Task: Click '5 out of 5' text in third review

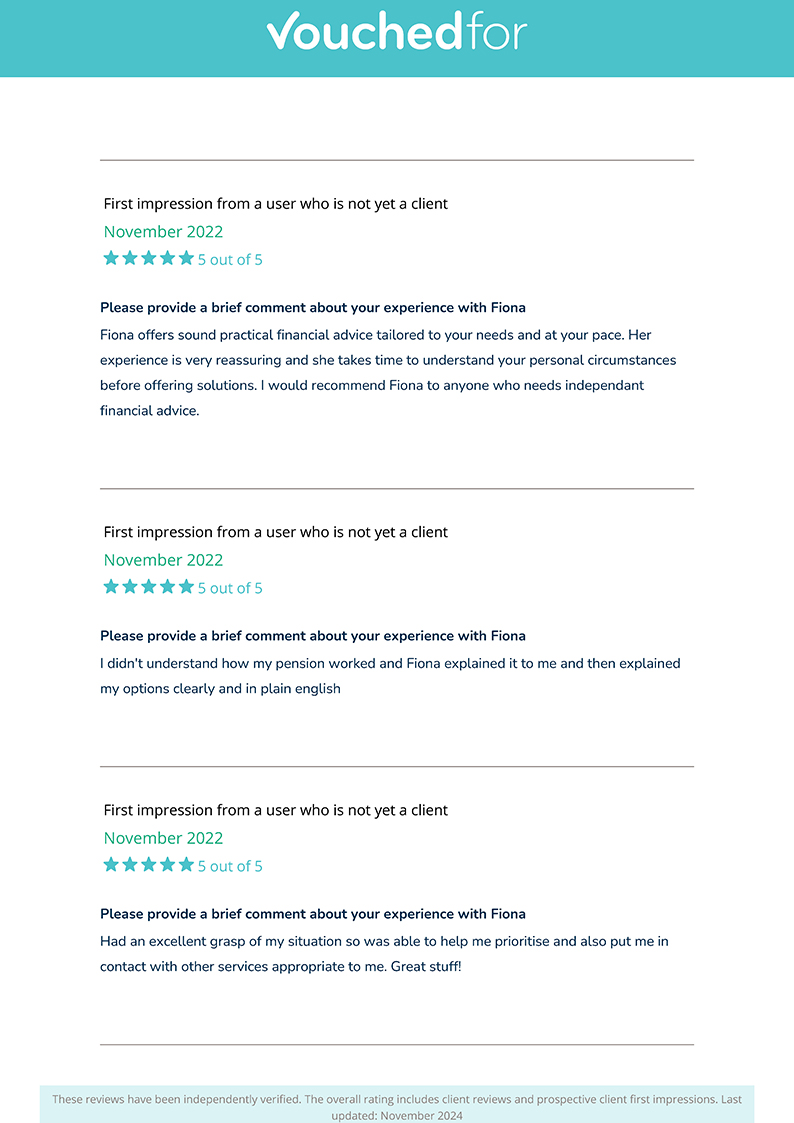Action: click(x=230, y=866)
